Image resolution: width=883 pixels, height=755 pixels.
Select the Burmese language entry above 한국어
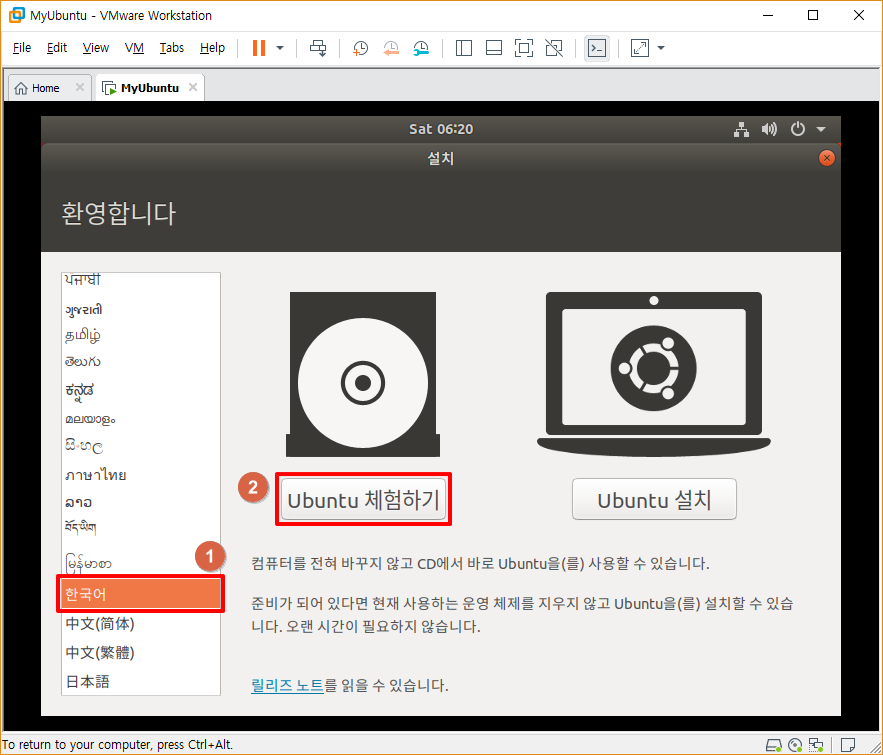(x=141, y=562)
